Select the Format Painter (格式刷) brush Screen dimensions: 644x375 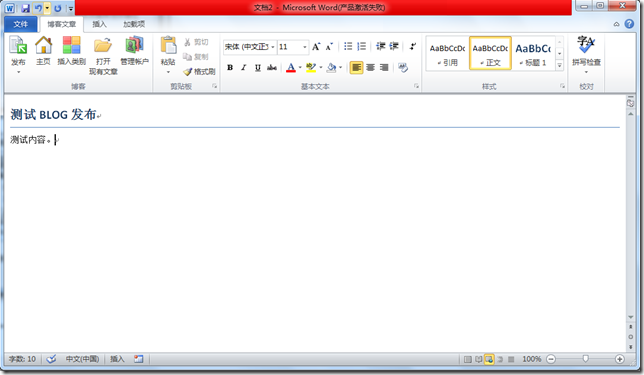187,71
